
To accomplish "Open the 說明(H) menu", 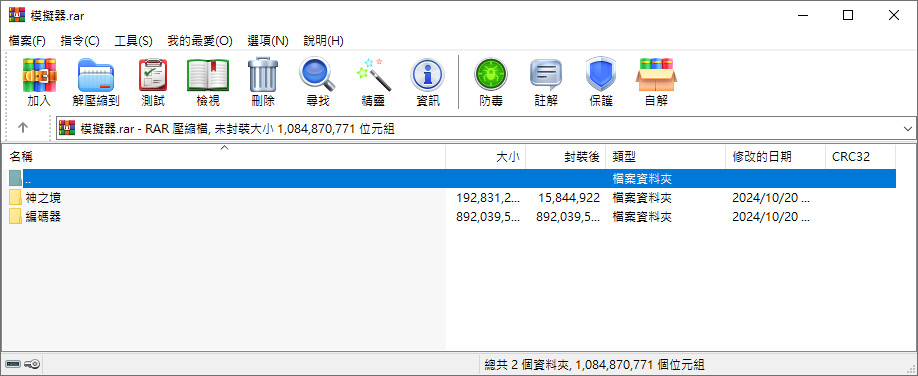I will tap(323, 41).
